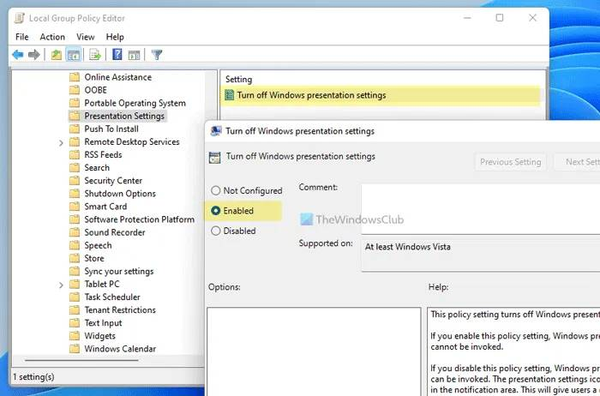Click the Local Group Policy Editor title icon
This screenshot has width=600, height=396.
pyautogui.click(x=20, y=18)
